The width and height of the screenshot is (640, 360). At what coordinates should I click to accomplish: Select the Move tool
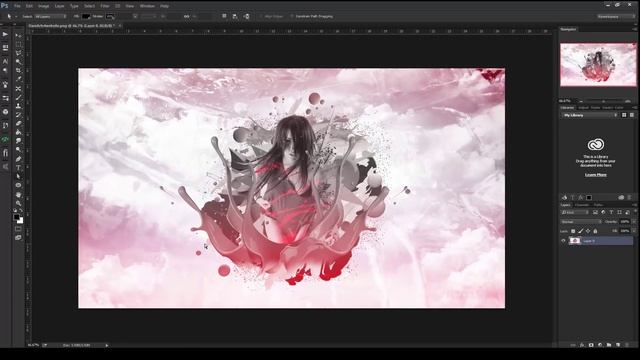click(18, 36)
